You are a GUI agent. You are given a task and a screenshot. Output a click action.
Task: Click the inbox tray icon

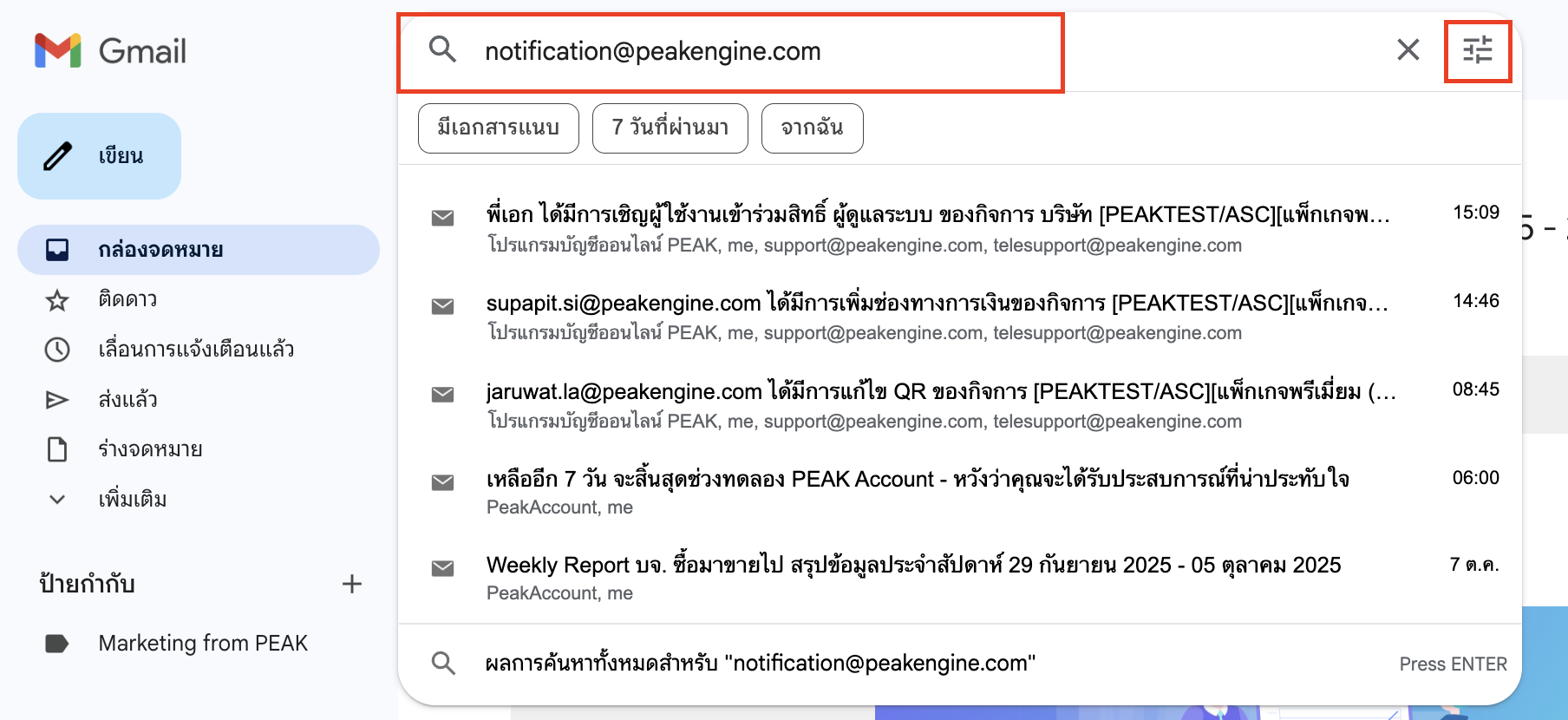[x=57, y=250]
